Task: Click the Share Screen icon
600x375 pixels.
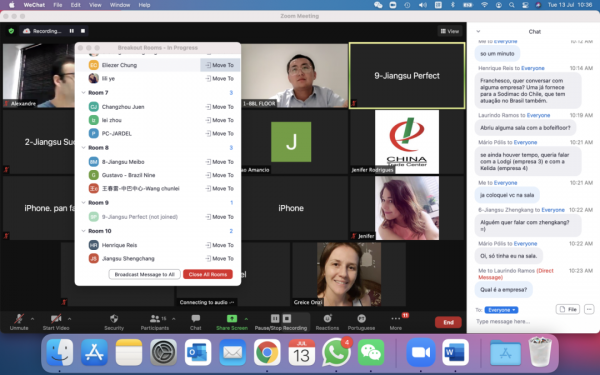Action: click(232, 318)
